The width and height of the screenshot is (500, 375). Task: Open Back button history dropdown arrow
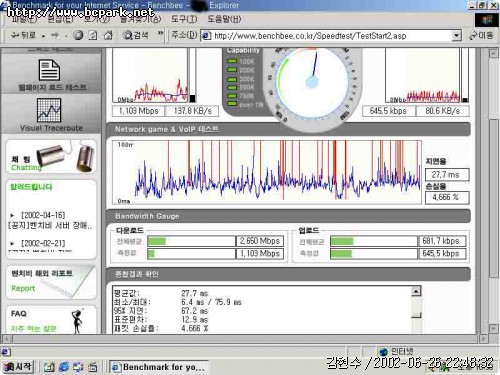[x=43, y=36]
